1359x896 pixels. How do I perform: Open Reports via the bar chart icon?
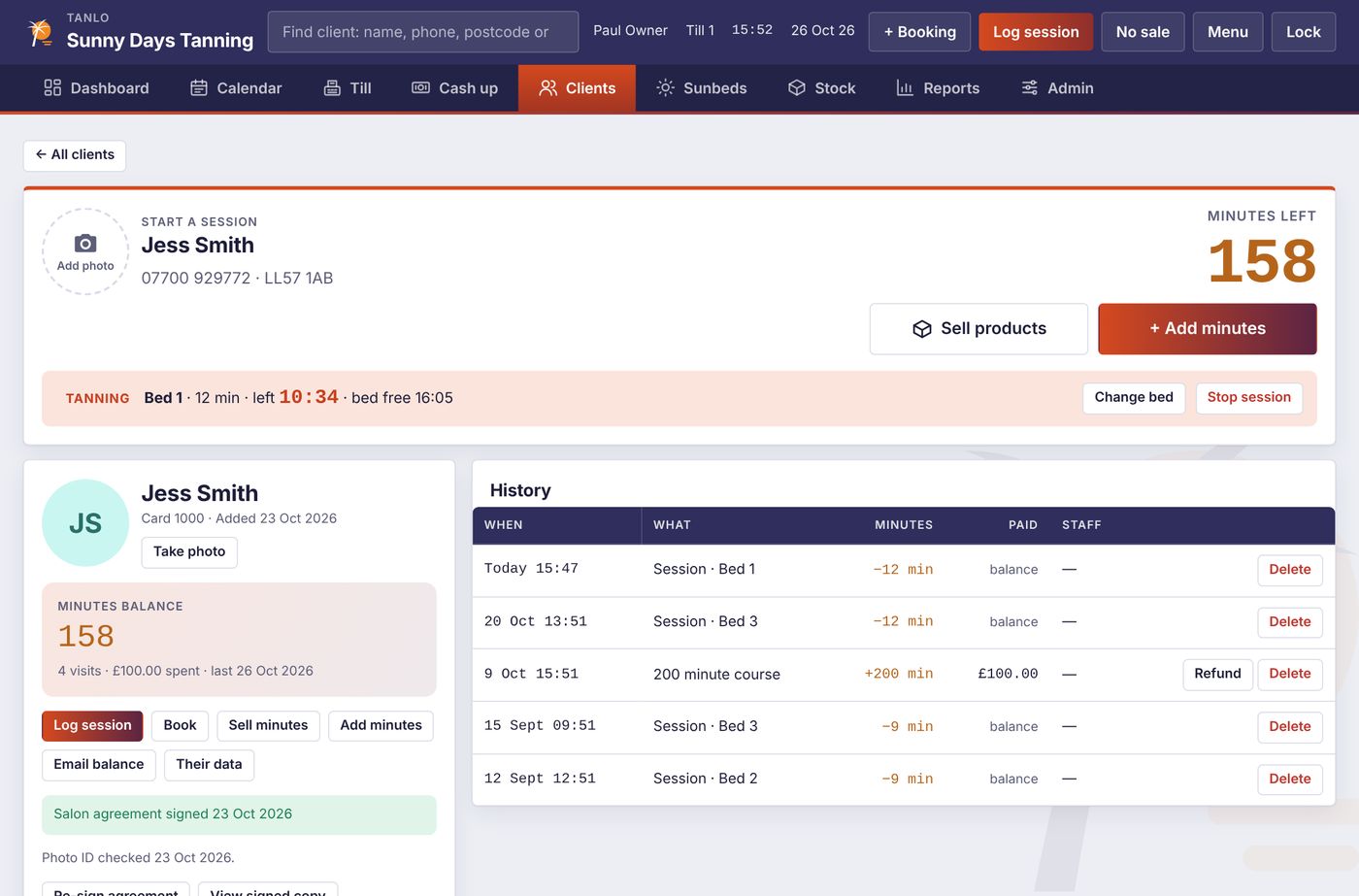(x=905, y=88)
